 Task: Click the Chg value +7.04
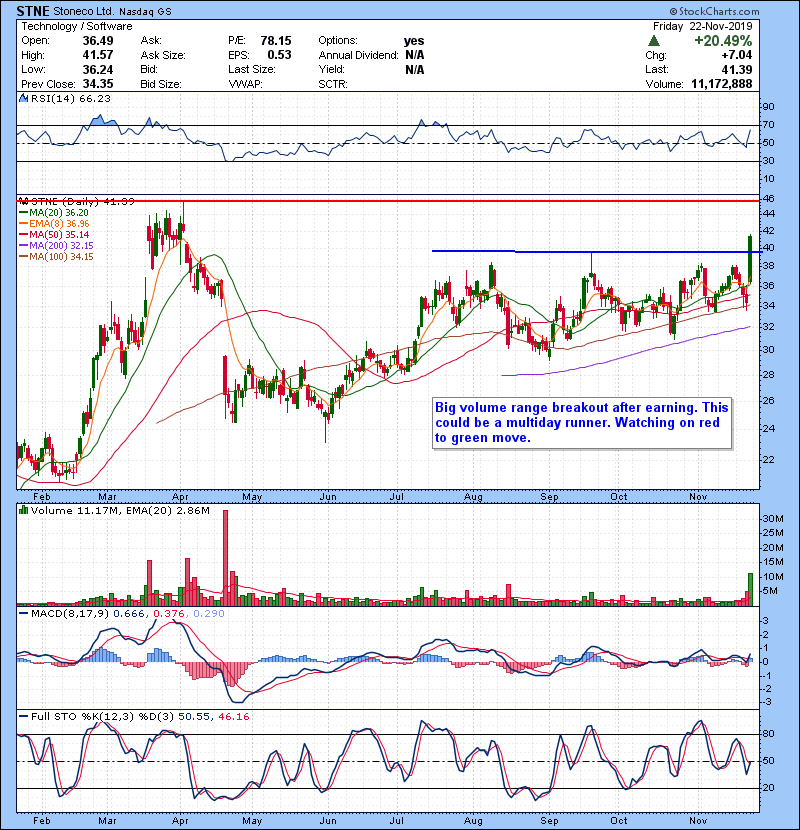[736, 55]
